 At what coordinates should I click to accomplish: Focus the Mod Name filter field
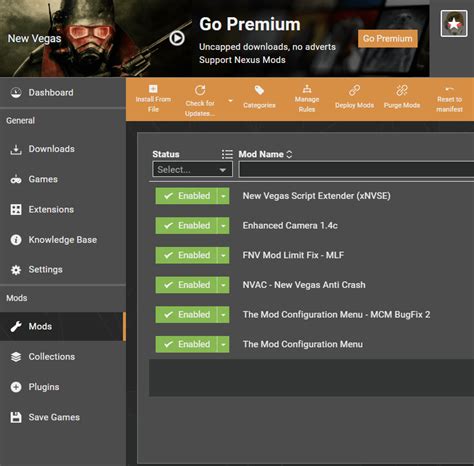coord(356,169)
